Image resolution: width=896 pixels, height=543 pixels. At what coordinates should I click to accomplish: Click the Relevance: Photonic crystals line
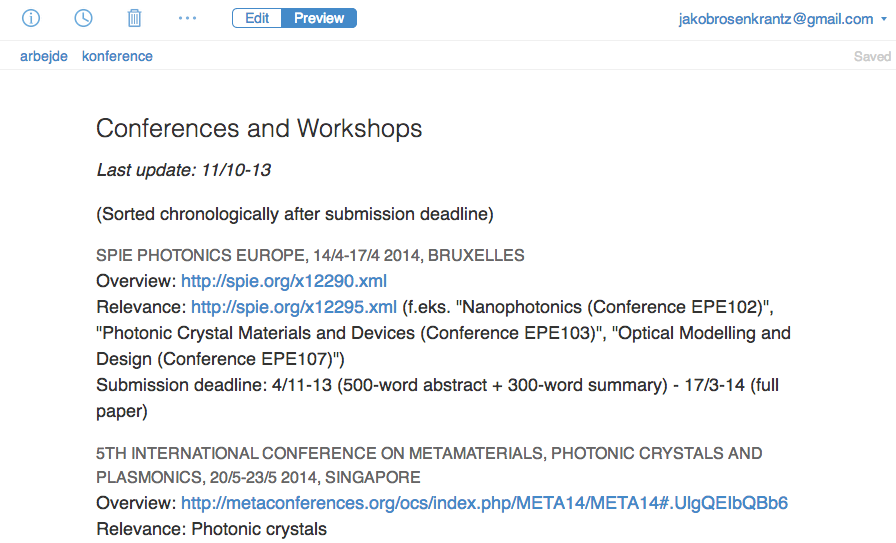click(211, 529)
